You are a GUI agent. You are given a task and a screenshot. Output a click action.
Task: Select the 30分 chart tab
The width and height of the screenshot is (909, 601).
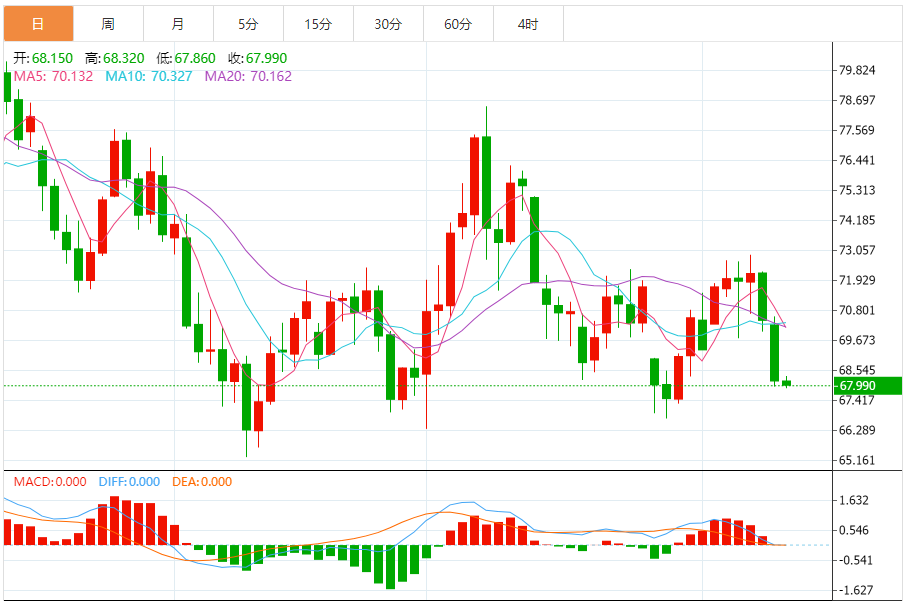click(x=389, y=24)
